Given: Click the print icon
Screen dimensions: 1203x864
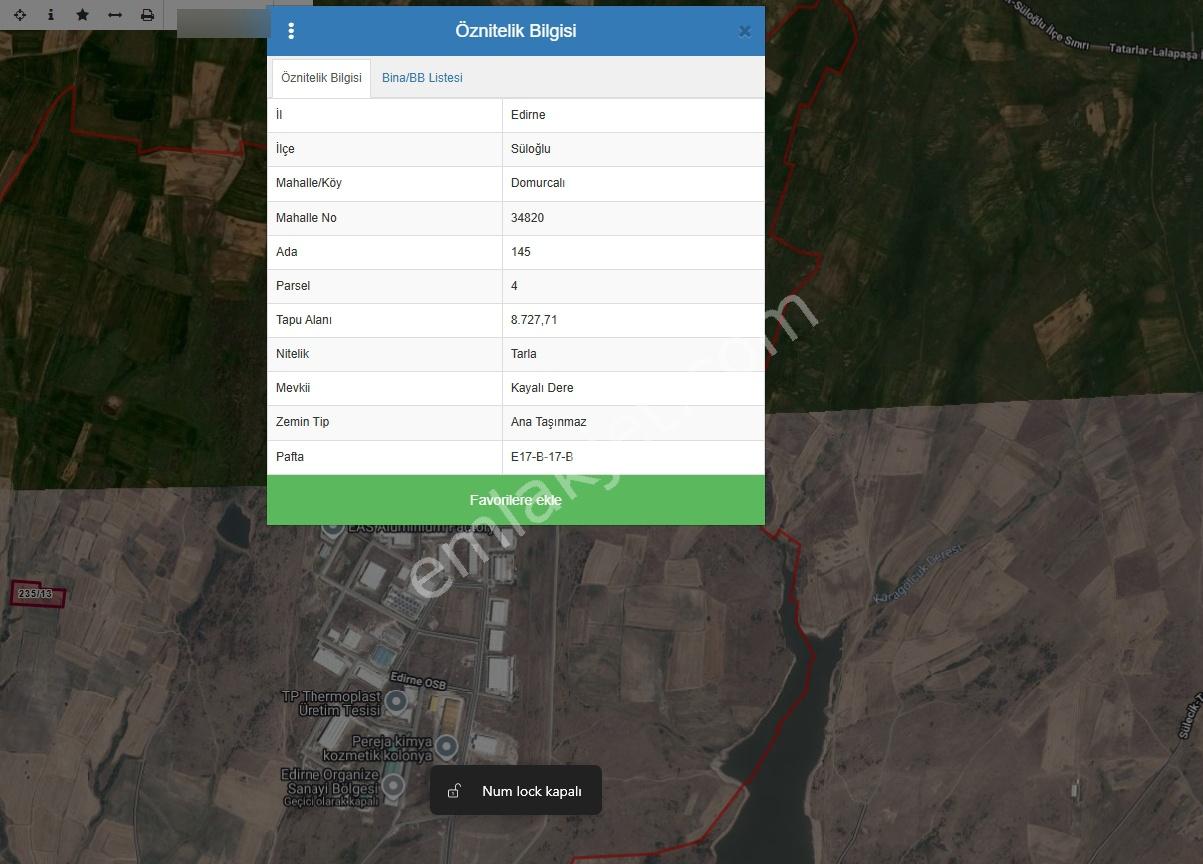Looking at the screenshot, I should click(147, 15).
